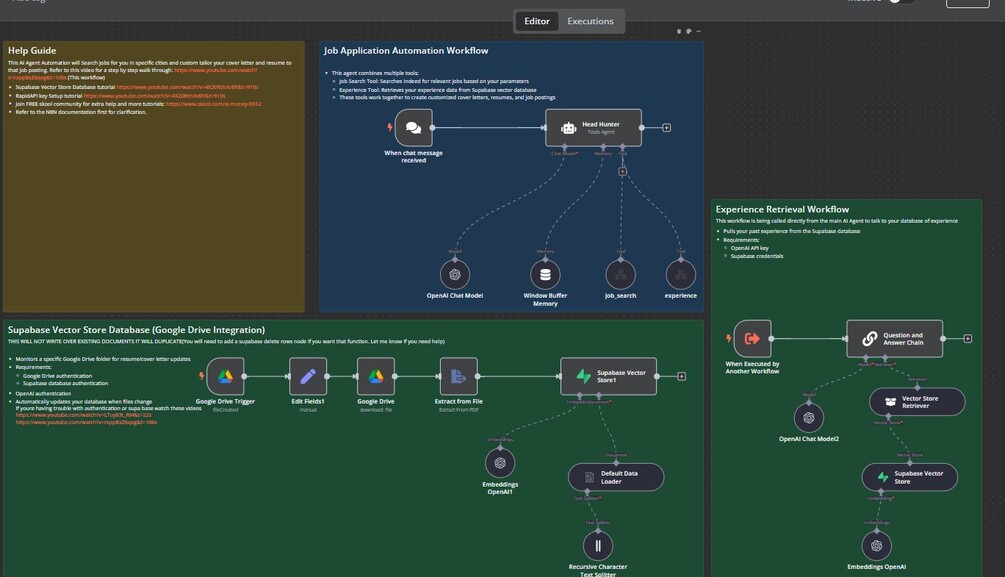Select Supabase Vector Store node in Experience Retrieval
Viewport: 1005px width, 577px height.
909,477
